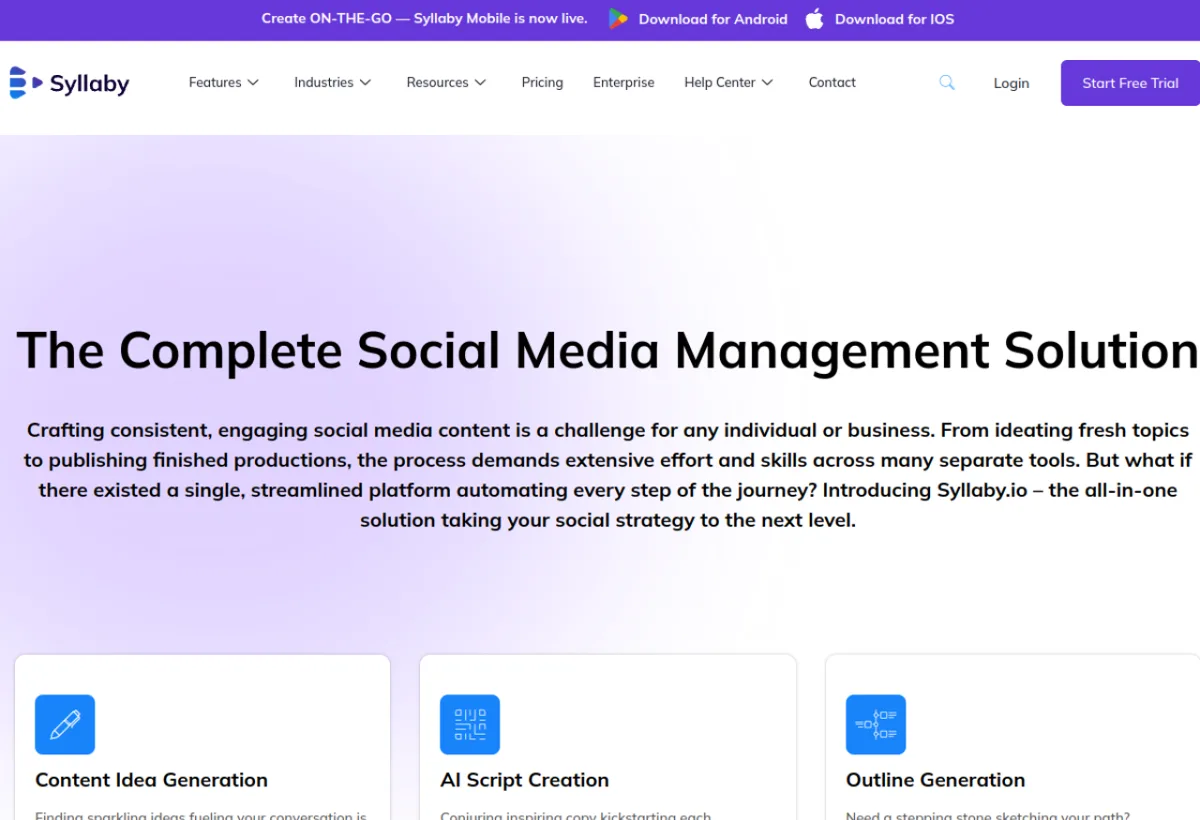Select the Outline Generation heading
Viewport: 1200px width, 820px height.
(x=935, y=780)
